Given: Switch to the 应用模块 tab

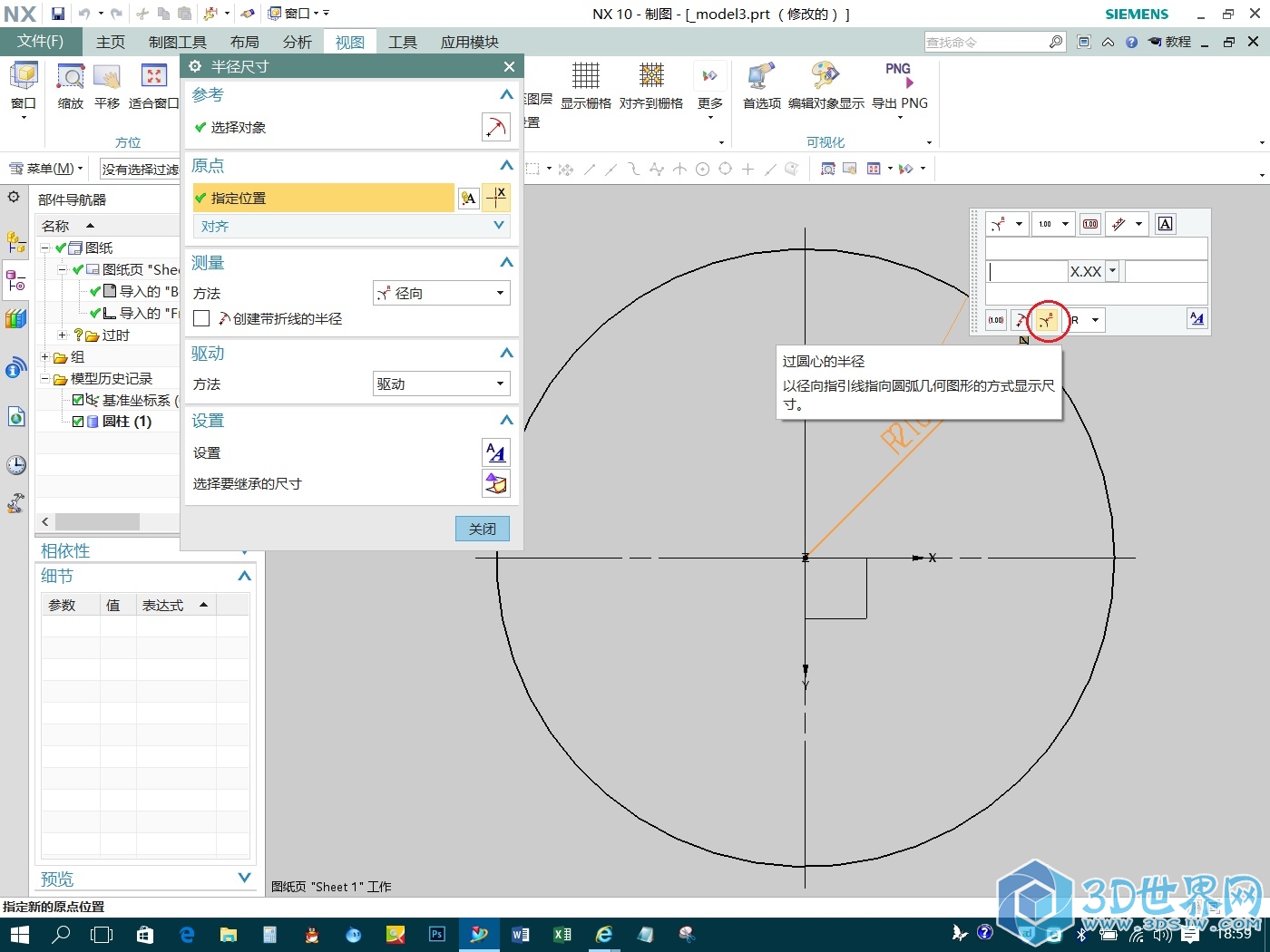Looking at the screenshot, I should (x=470, y=42).
